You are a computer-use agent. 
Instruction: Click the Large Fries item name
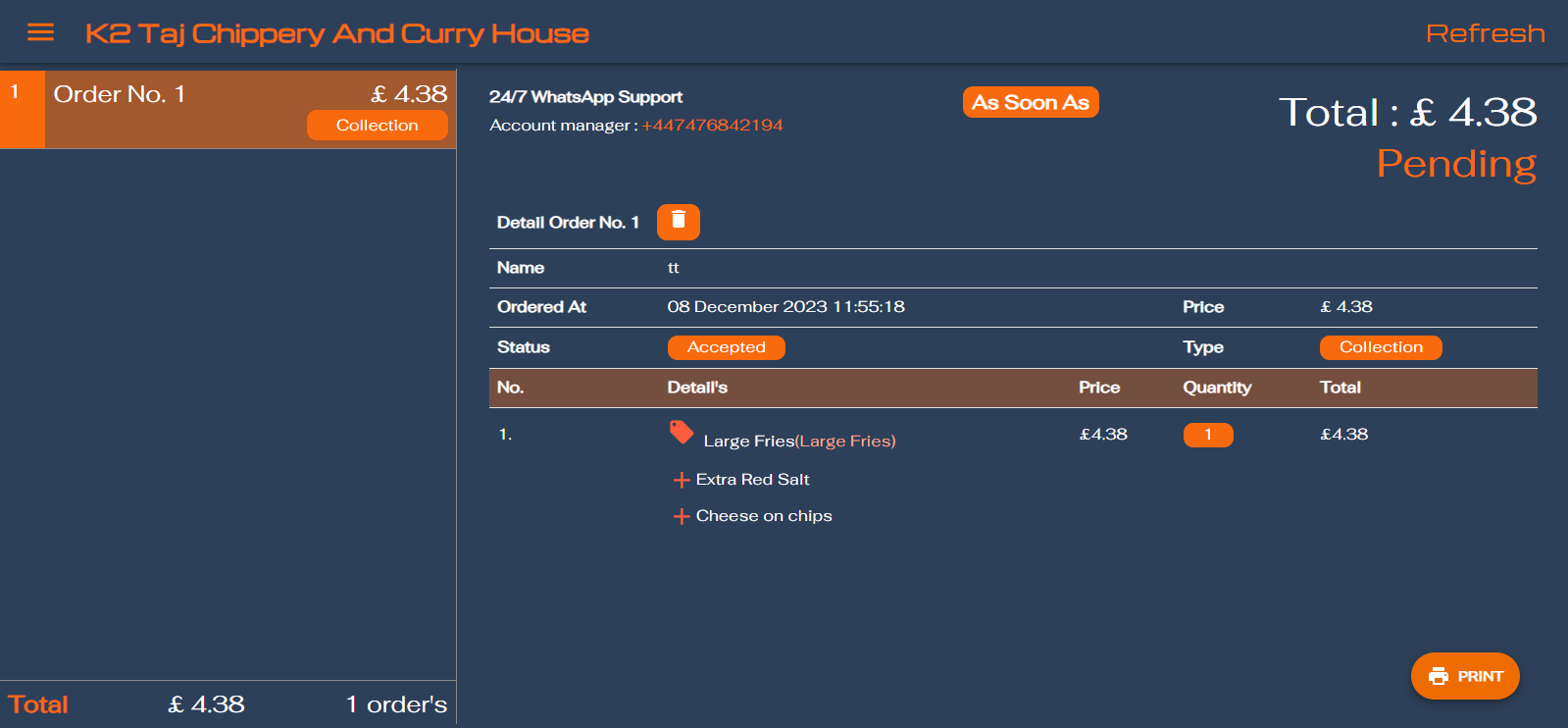coord(748,442)
